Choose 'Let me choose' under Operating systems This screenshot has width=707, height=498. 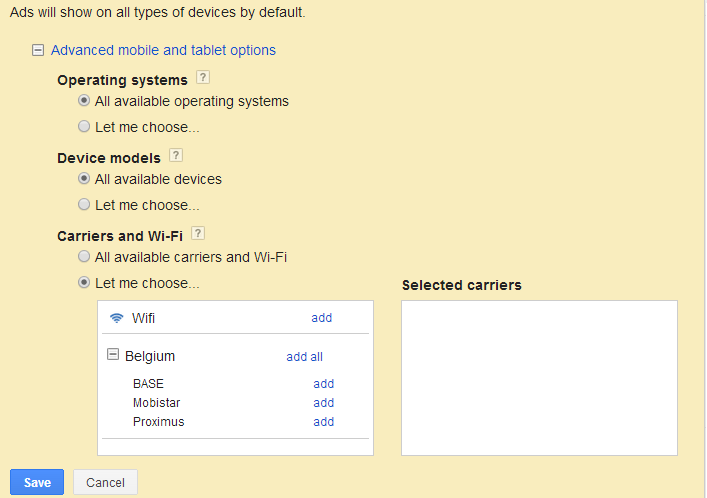coord(84,127)
